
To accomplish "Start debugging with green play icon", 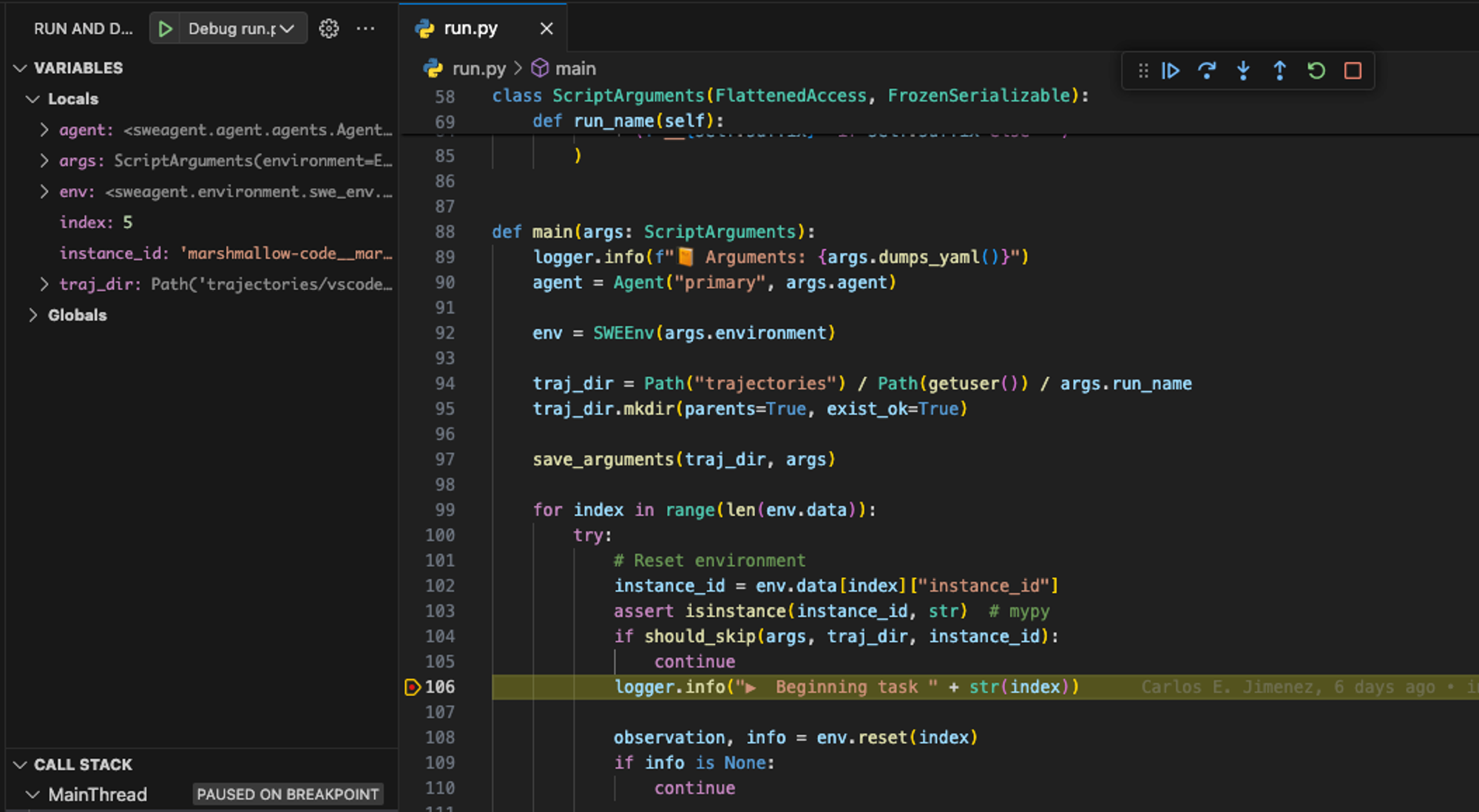I will [x=166, y=29].
